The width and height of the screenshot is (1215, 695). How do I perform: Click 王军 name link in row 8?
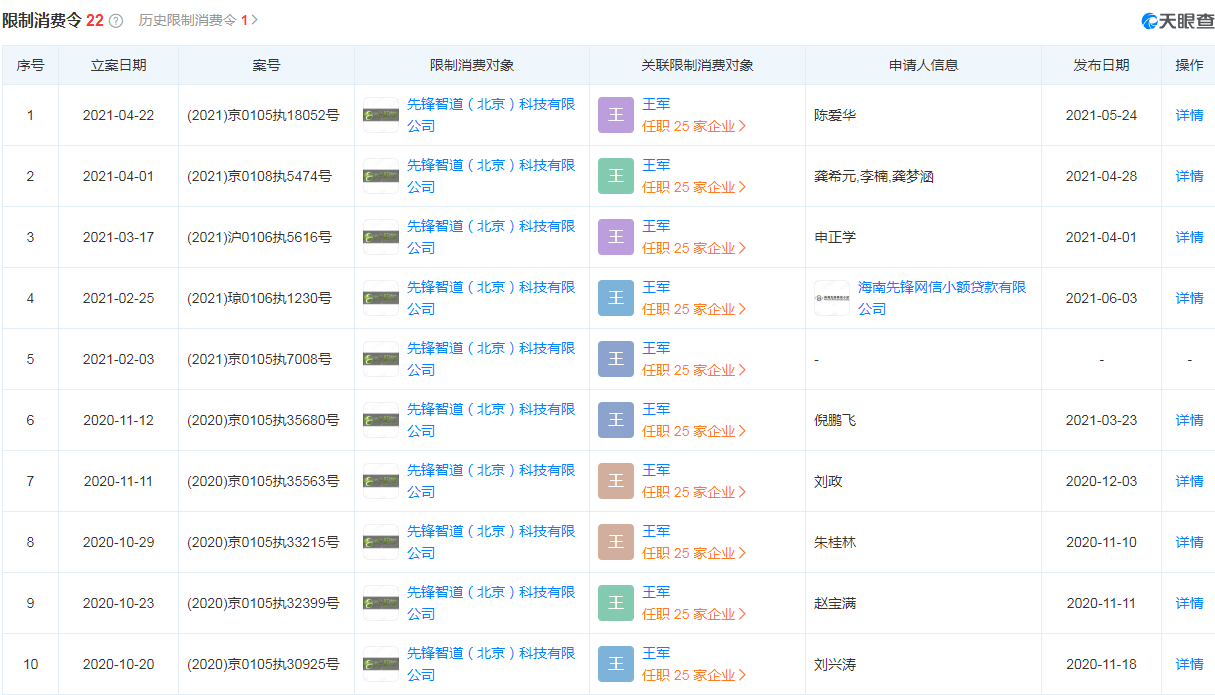coord(656,531)
